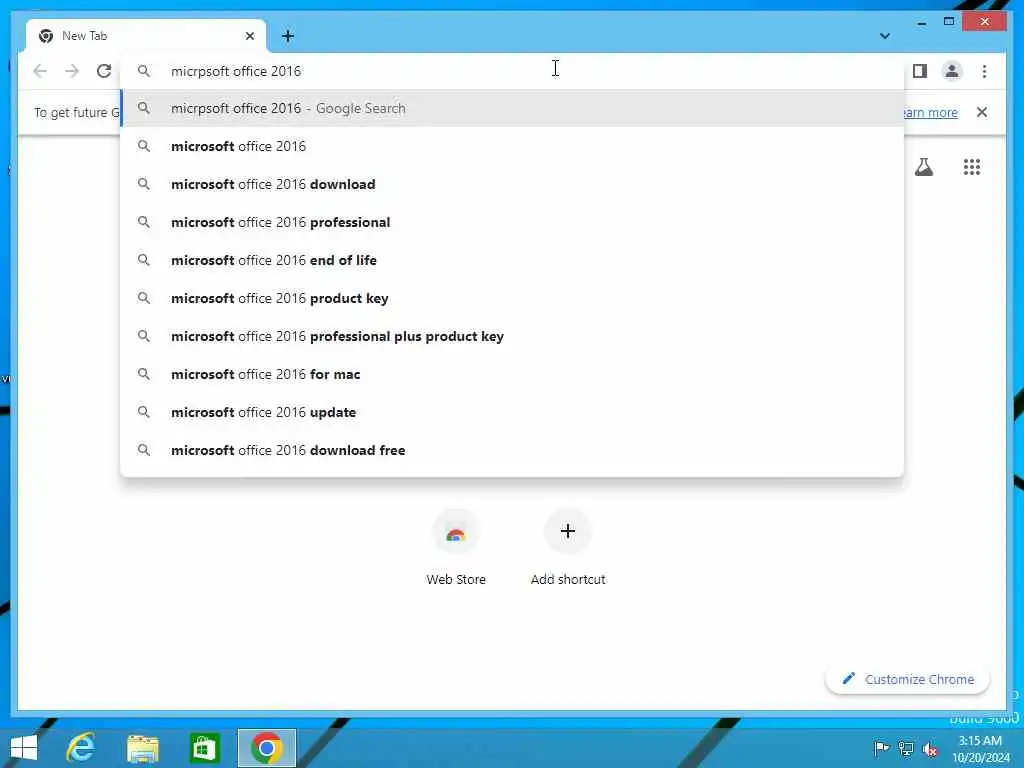Screen dimensions: 1024x768
Task: Open the Web Store shortcut
Action: point(456,547)
